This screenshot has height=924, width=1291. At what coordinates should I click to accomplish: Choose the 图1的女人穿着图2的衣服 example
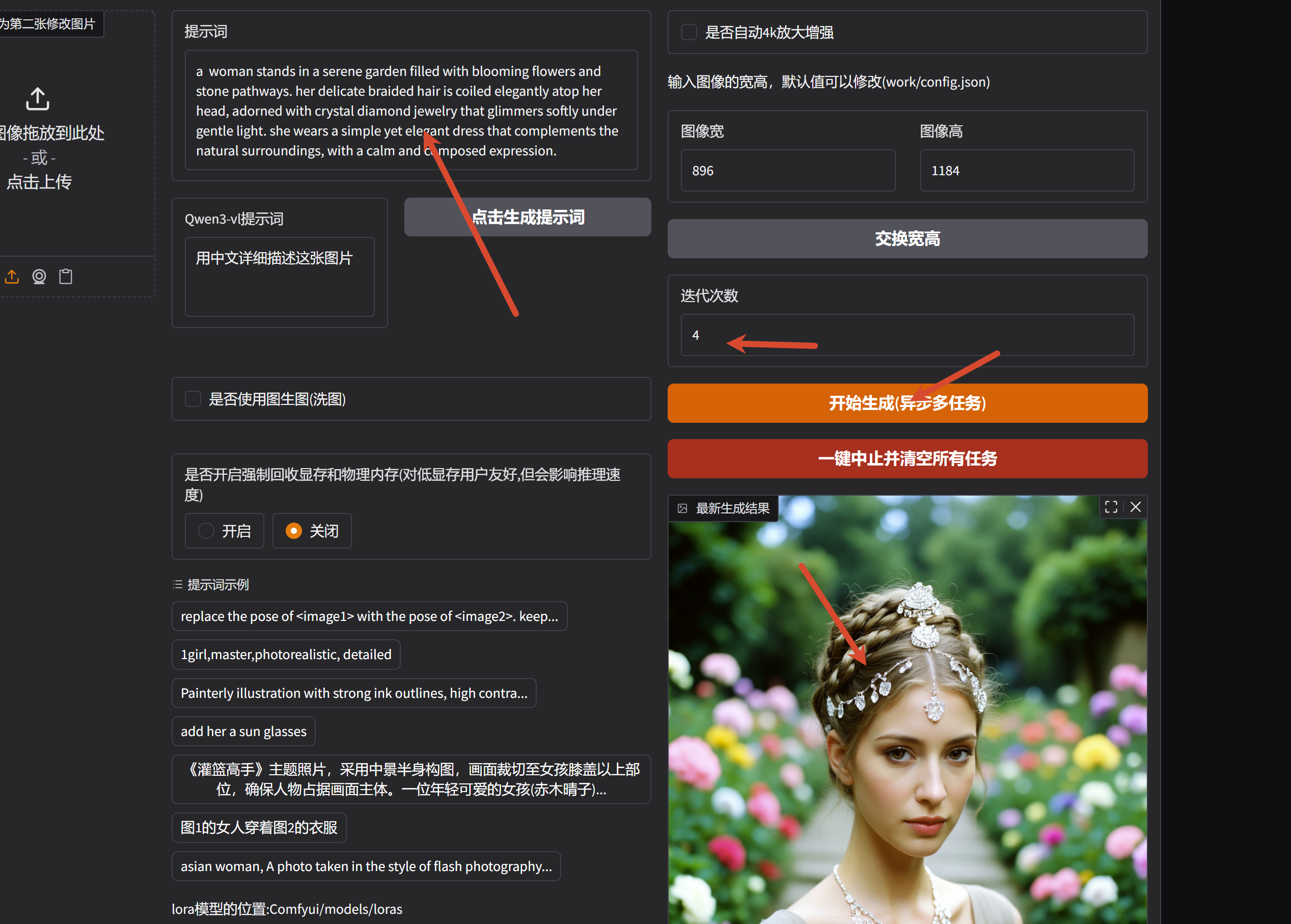click(259, 827)
